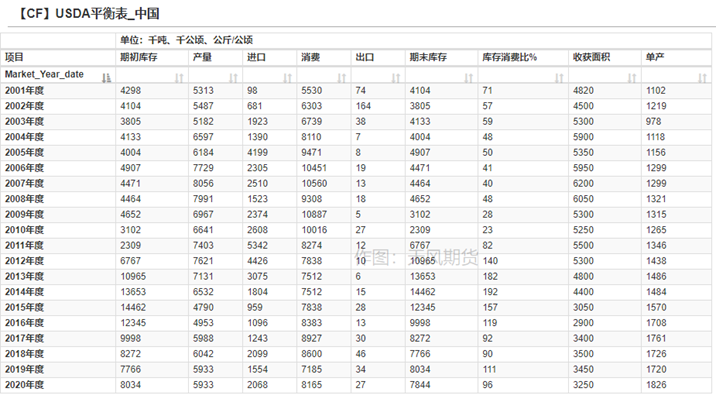Click 2001年度 production value 5313
716x402 pixels.
click(203, 90)
